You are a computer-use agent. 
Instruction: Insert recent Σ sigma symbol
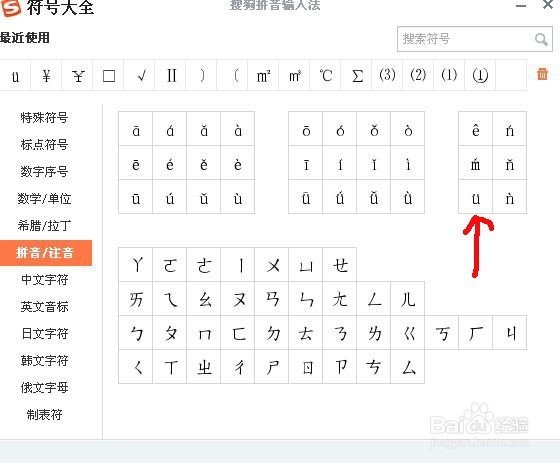click(x=356, y=75)
